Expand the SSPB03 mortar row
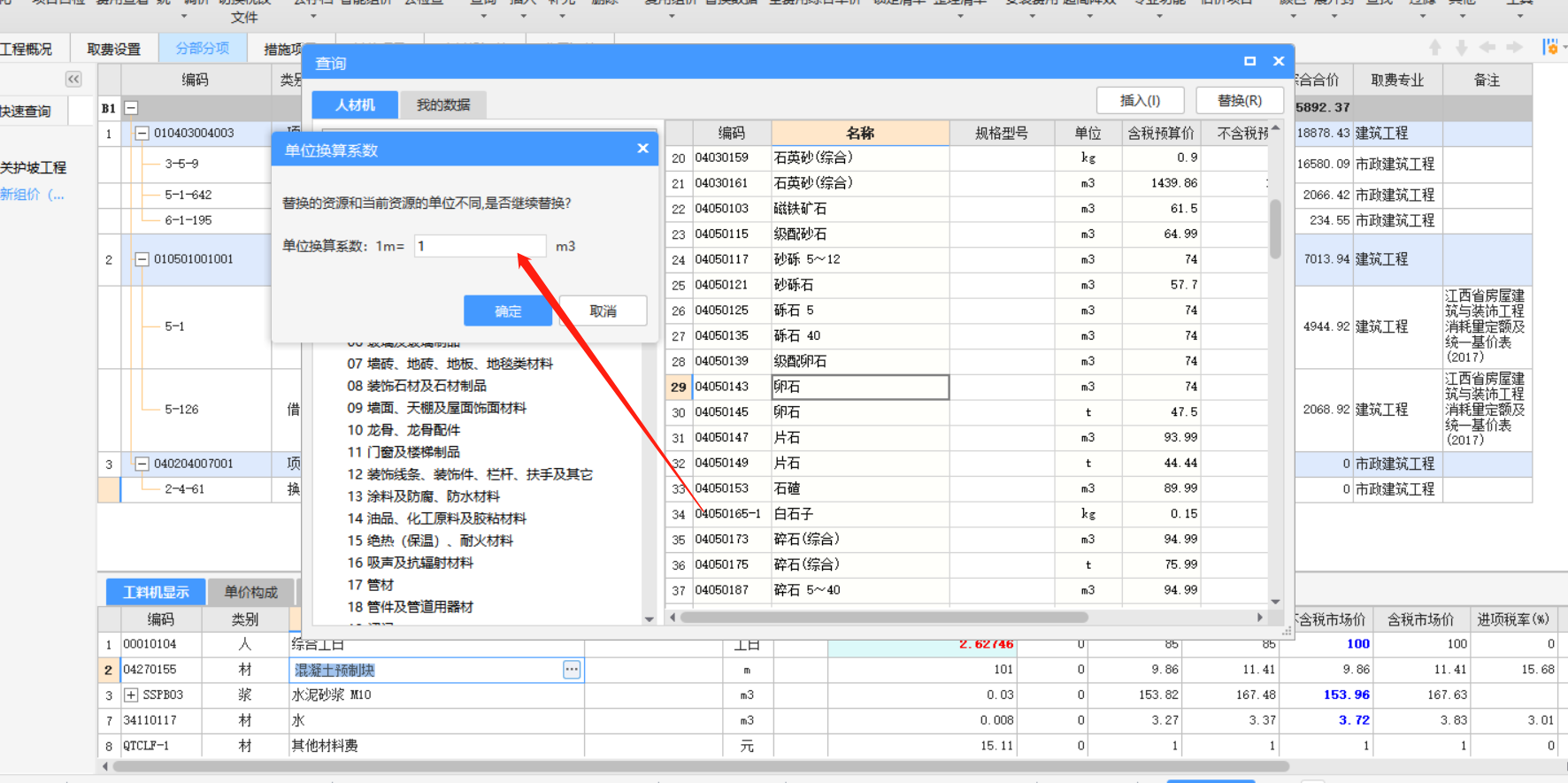Viewport: 1568px width, 783px height. [131, 695]
